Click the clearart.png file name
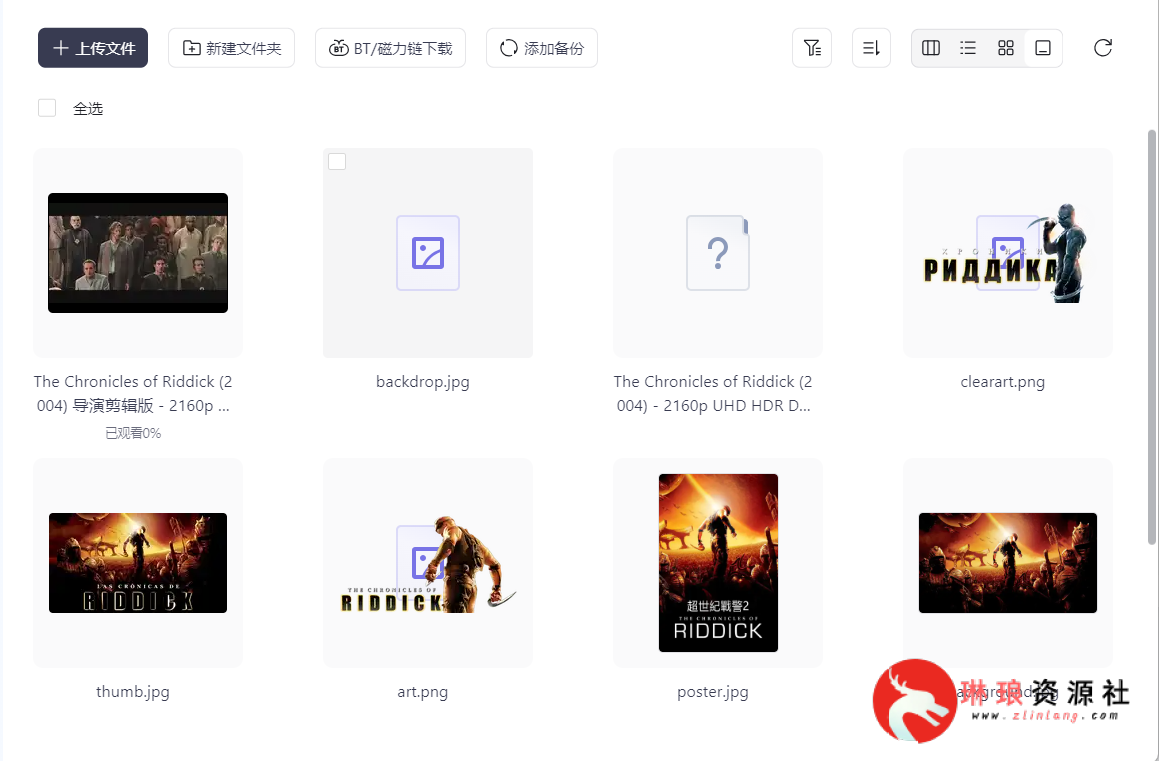This screenshot has width=1159, height=761. click(1002, 382)
